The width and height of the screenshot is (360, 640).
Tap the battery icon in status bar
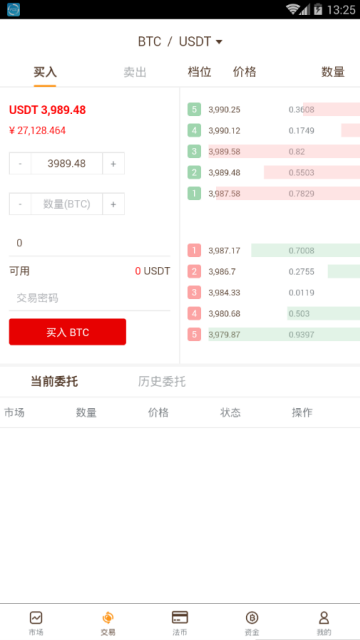(x=318, y=9)
